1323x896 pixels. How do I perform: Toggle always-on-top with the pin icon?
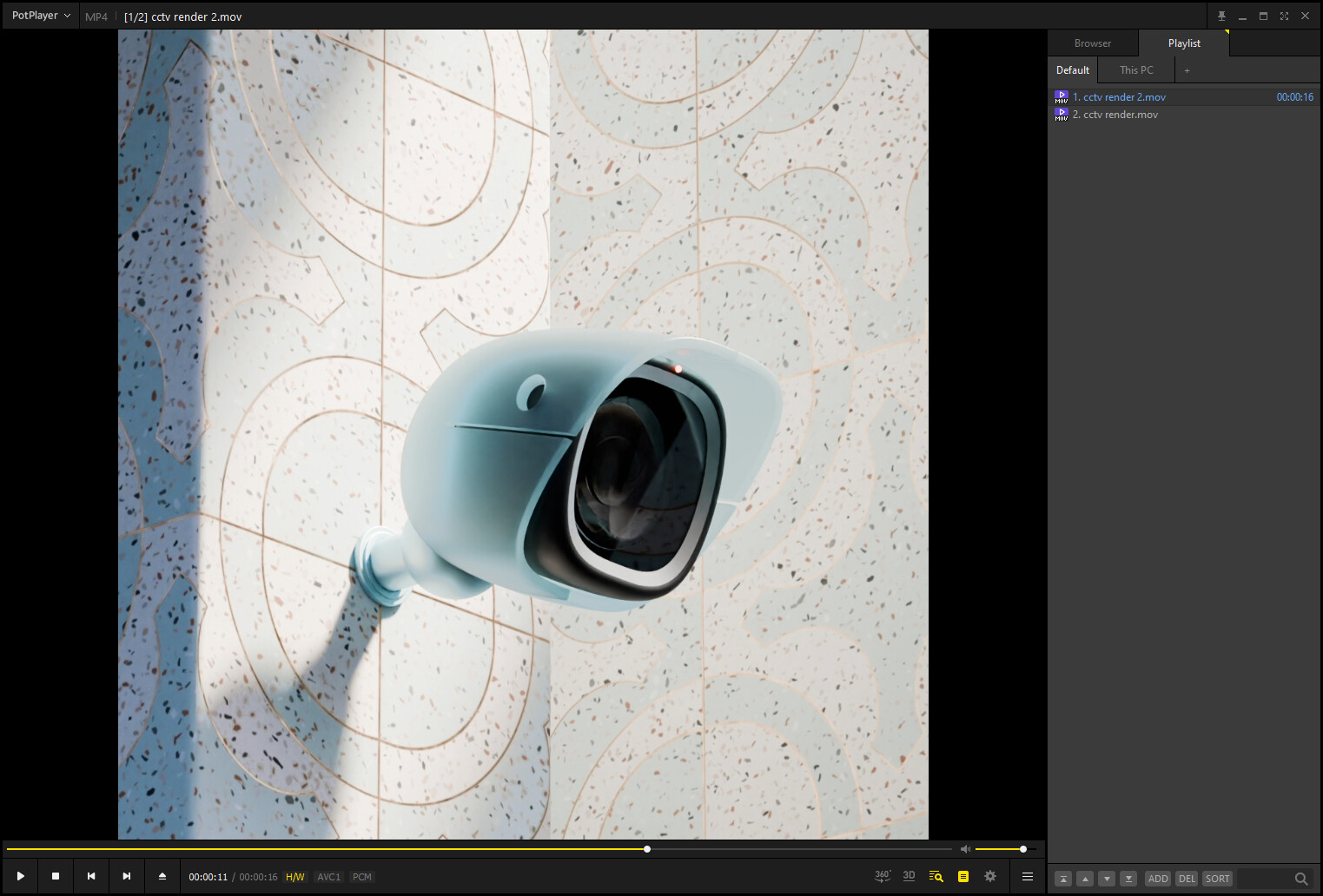tap(1221, 15)
